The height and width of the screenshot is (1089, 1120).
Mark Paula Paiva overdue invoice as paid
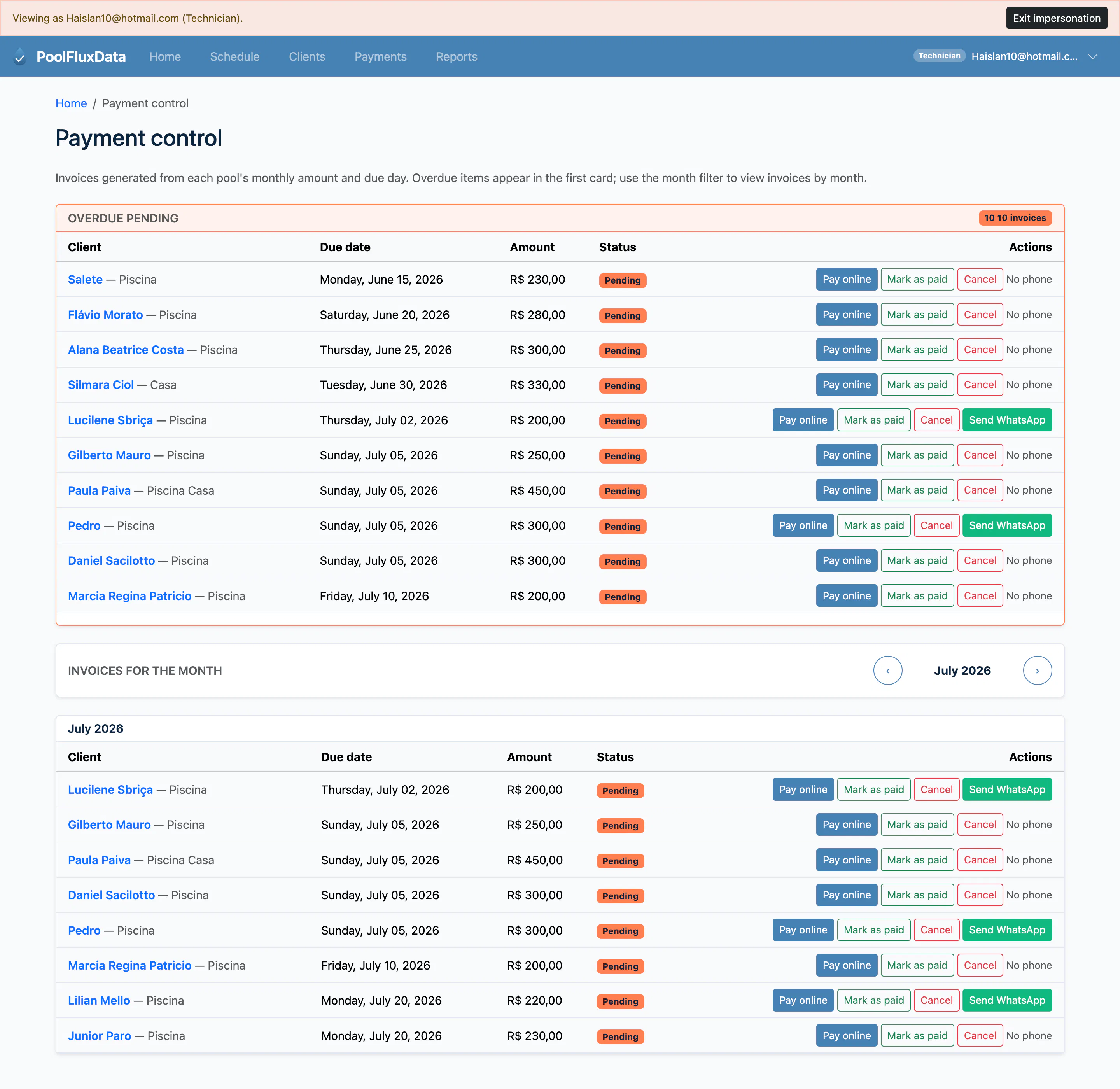(x=917, y=490)
